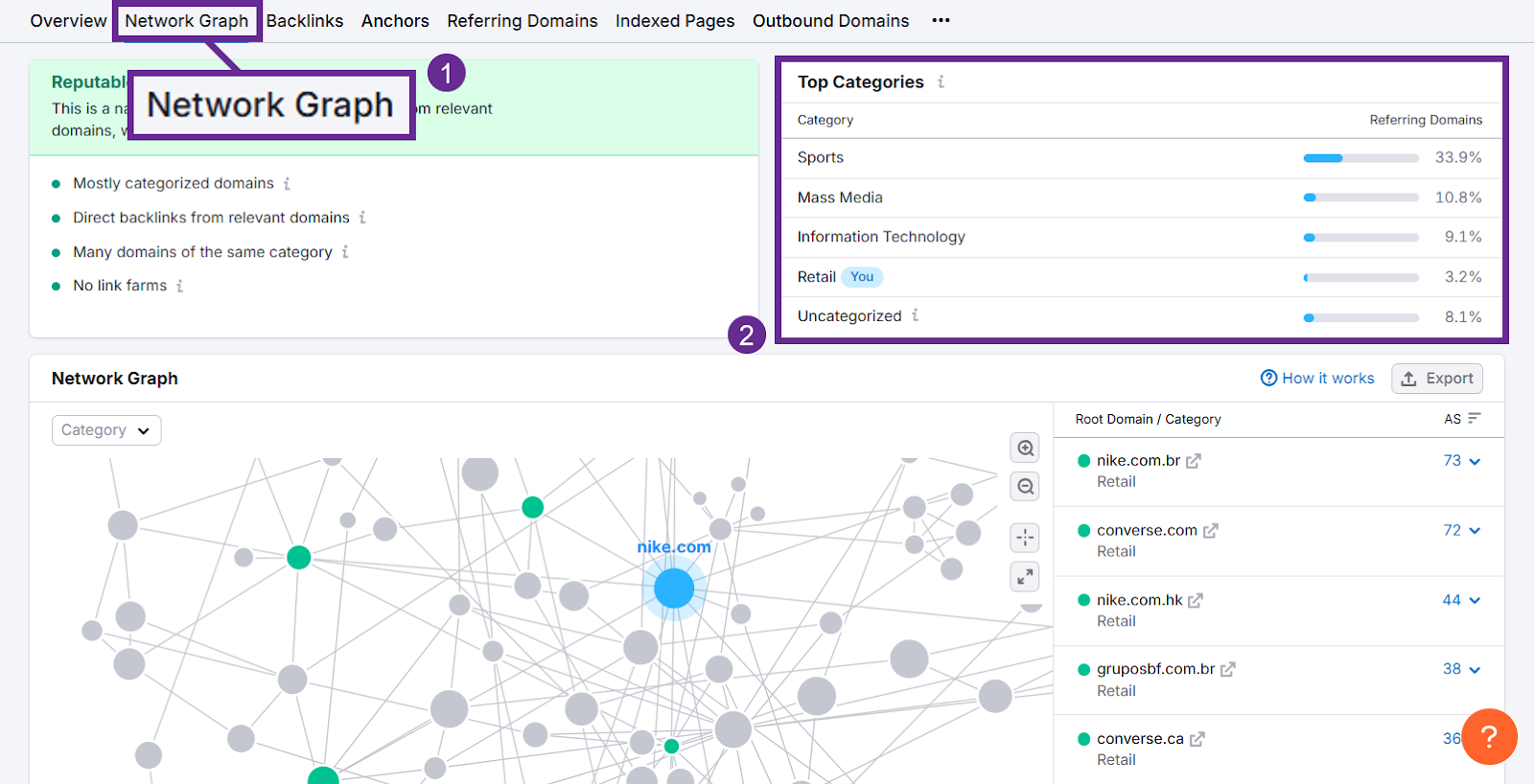
Task: Click the Top Categories info icon
Action: (x=941, y=81)
